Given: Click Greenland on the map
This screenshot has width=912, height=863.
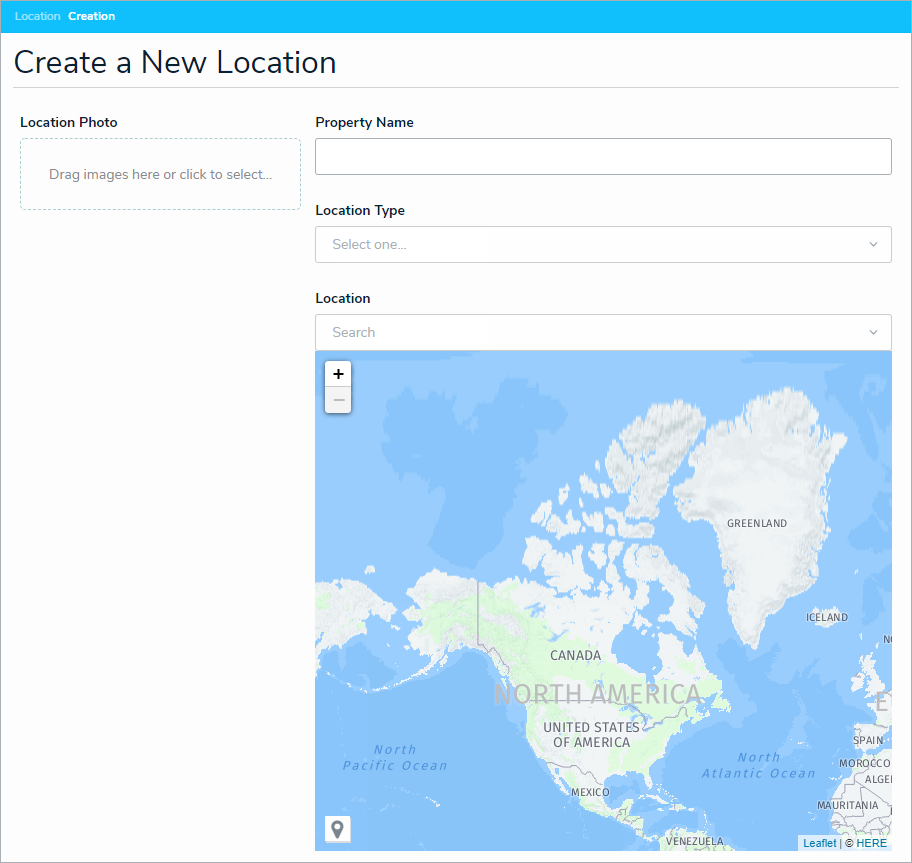Looking at the screenshot, I should coord(756,523).
